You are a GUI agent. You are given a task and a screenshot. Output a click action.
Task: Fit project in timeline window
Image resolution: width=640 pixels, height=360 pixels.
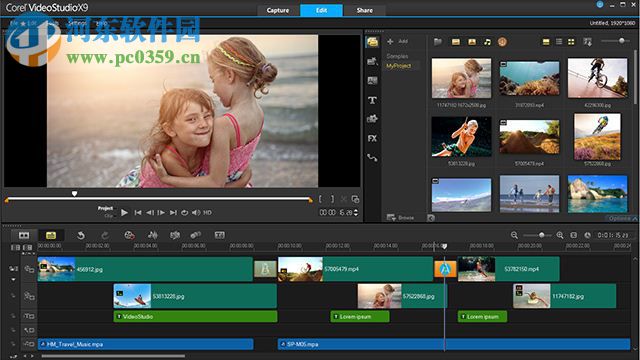click(573, 235)
